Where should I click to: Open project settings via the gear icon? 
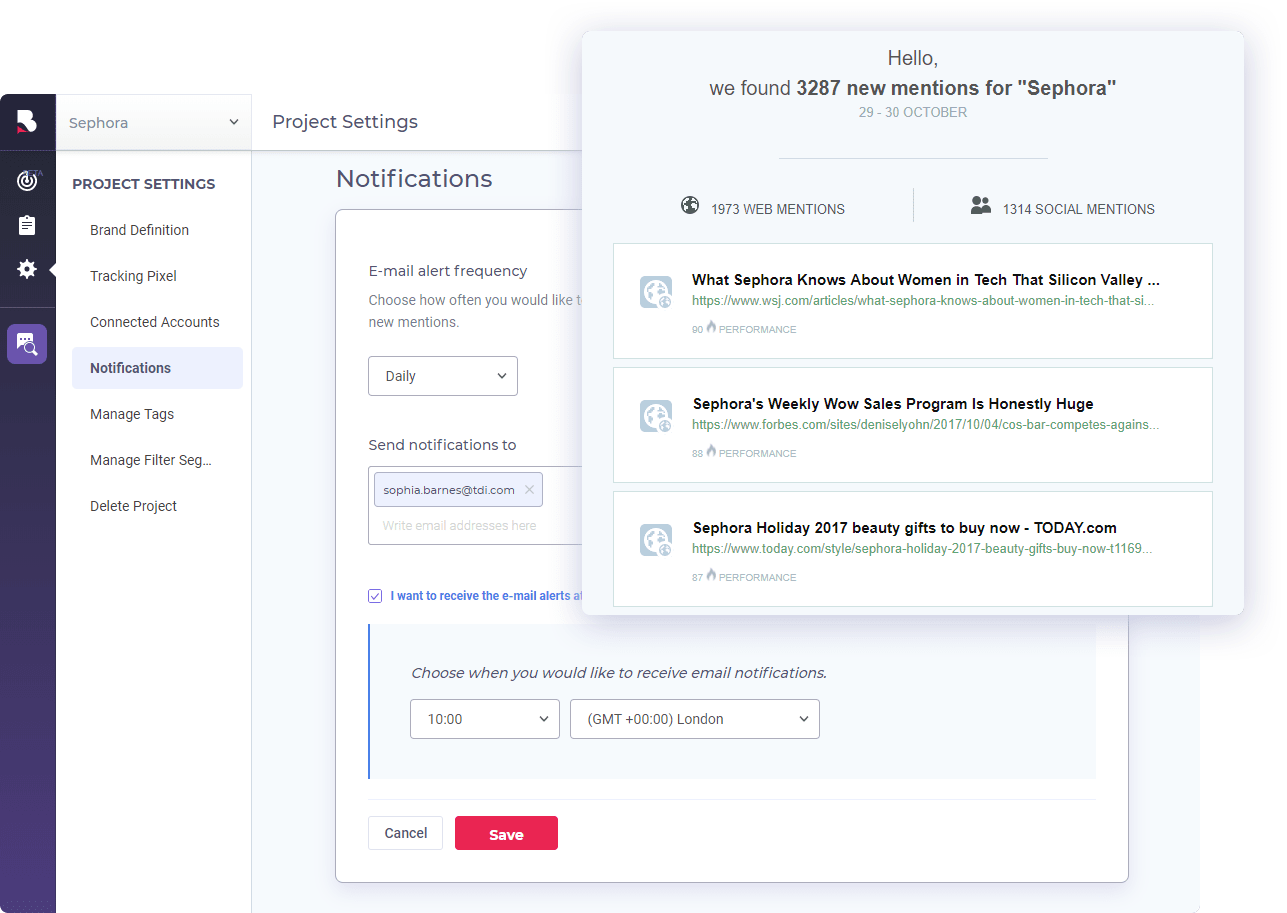26,269
